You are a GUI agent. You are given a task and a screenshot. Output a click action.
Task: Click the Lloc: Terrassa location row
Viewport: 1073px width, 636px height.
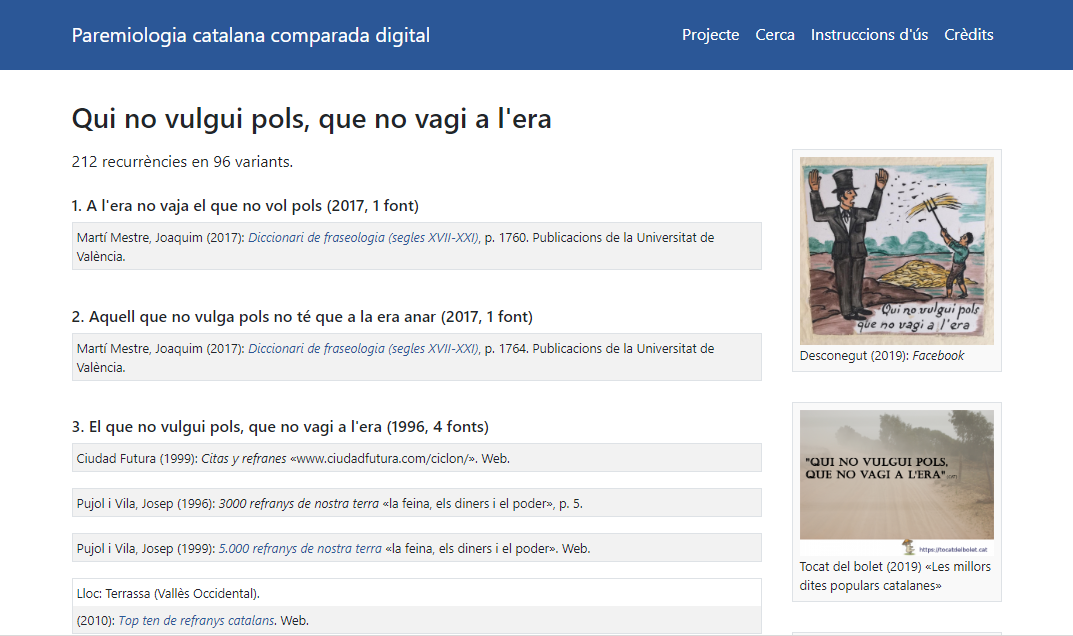pyautogui.click(x=168, y=594)
